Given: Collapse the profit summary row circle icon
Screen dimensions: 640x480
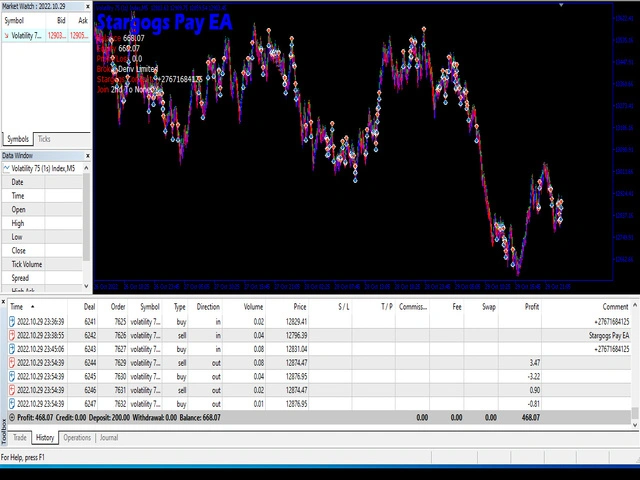Looking at the screenshot, I should [12, 417].
